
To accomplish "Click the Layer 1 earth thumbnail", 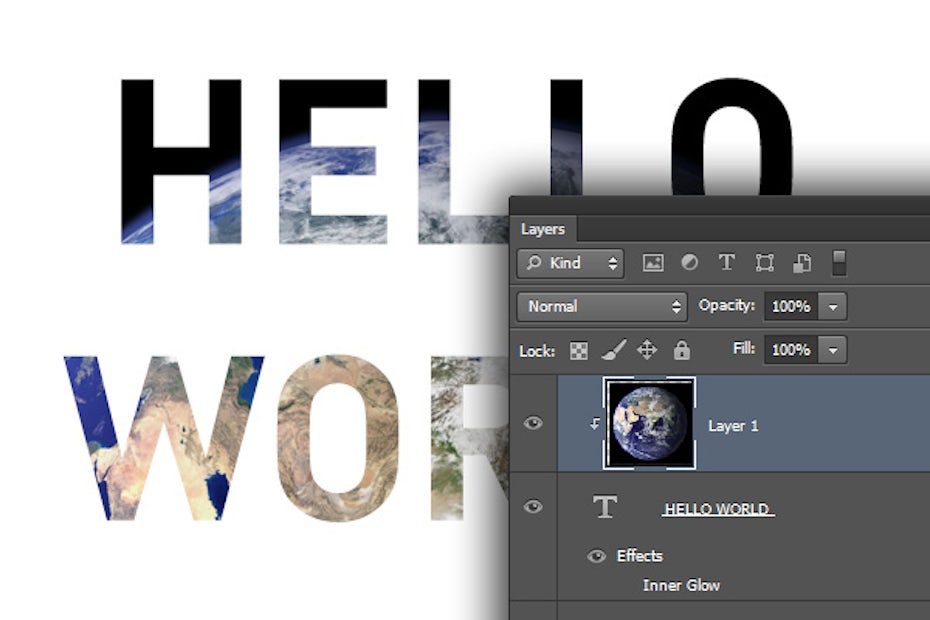I will [650, 423].
